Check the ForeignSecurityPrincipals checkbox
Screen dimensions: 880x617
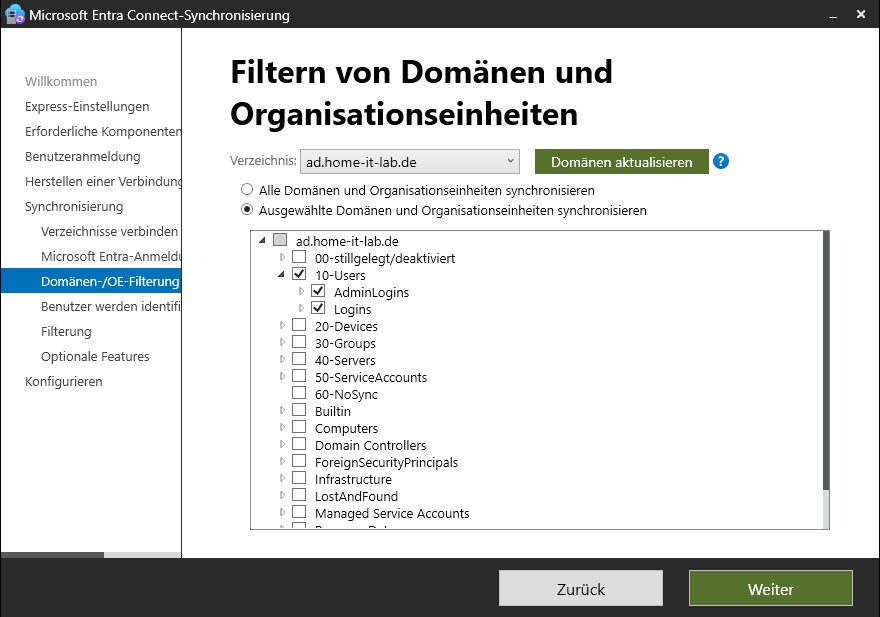tap(299, 461)
